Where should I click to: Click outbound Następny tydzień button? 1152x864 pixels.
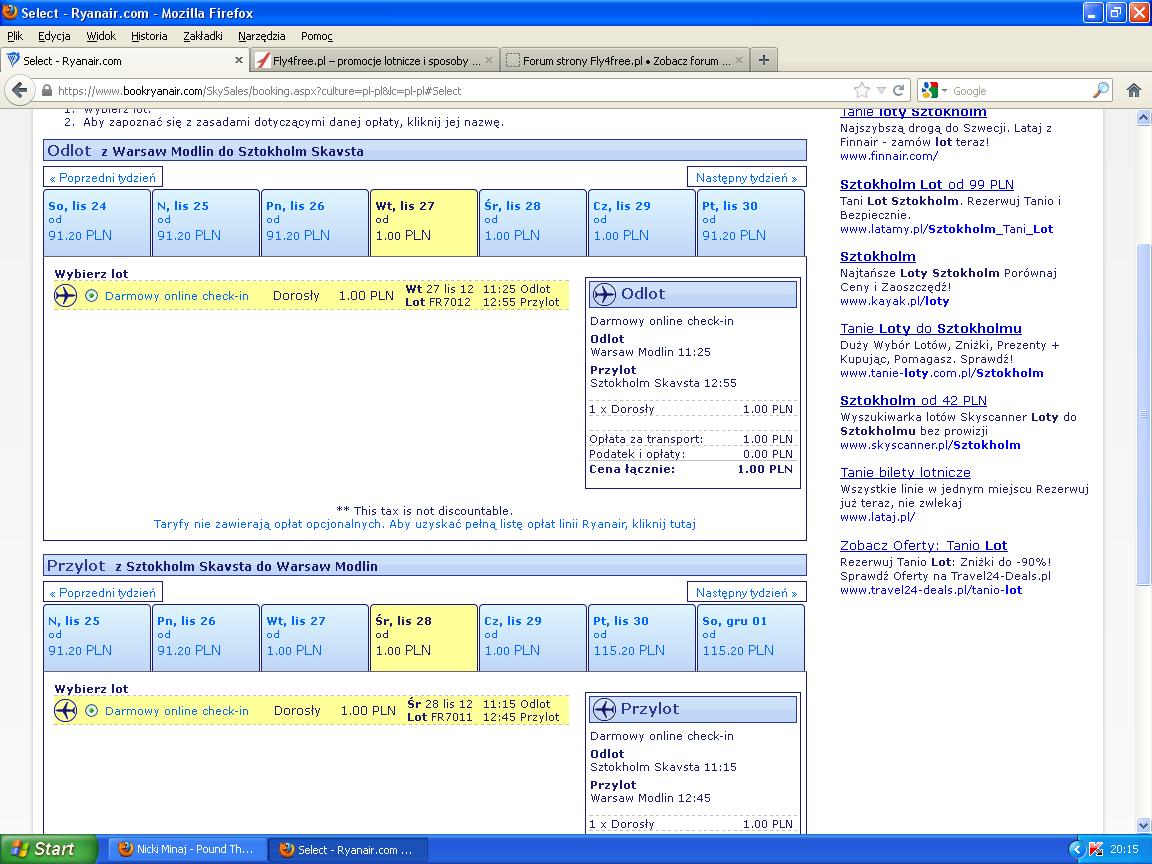point(746,177)
